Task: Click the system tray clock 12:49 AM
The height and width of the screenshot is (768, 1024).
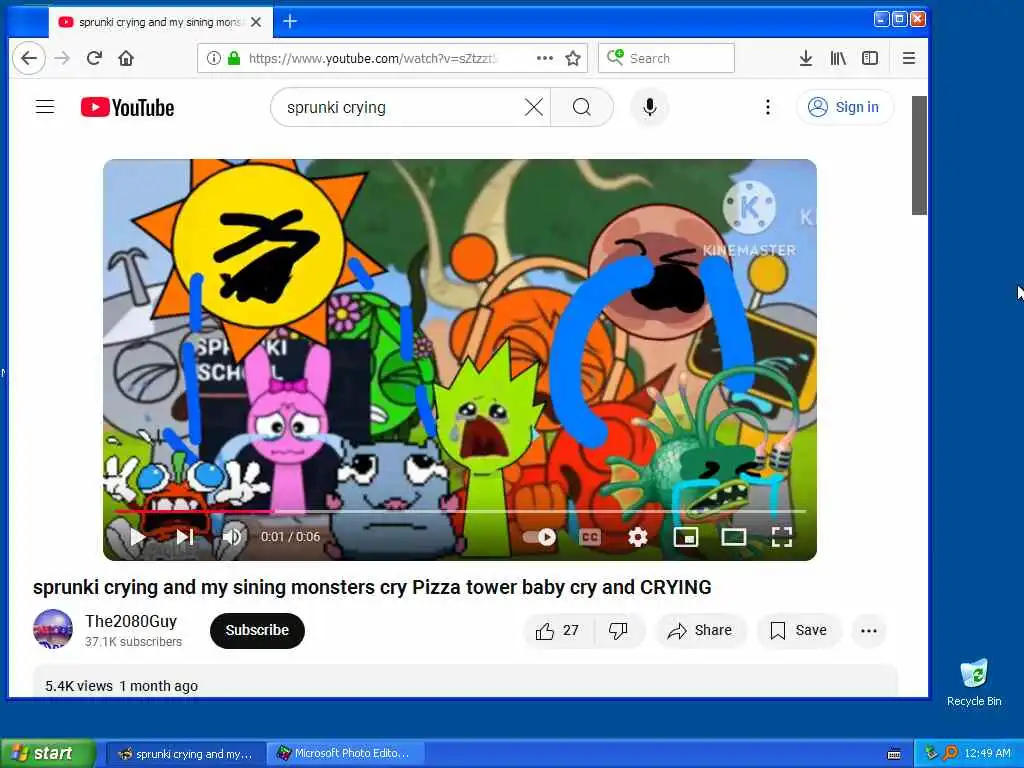Action: point(987,754)
